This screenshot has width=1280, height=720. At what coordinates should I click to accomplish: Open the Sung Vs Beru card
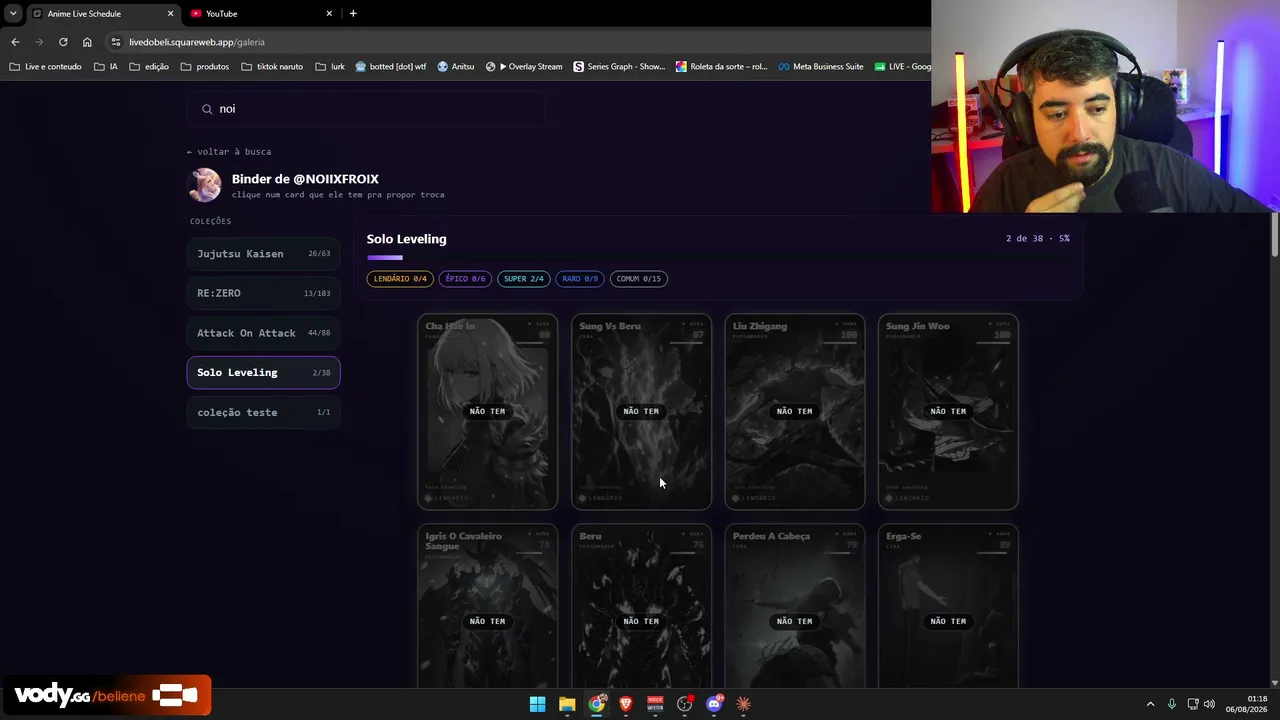tap(641, 412)
